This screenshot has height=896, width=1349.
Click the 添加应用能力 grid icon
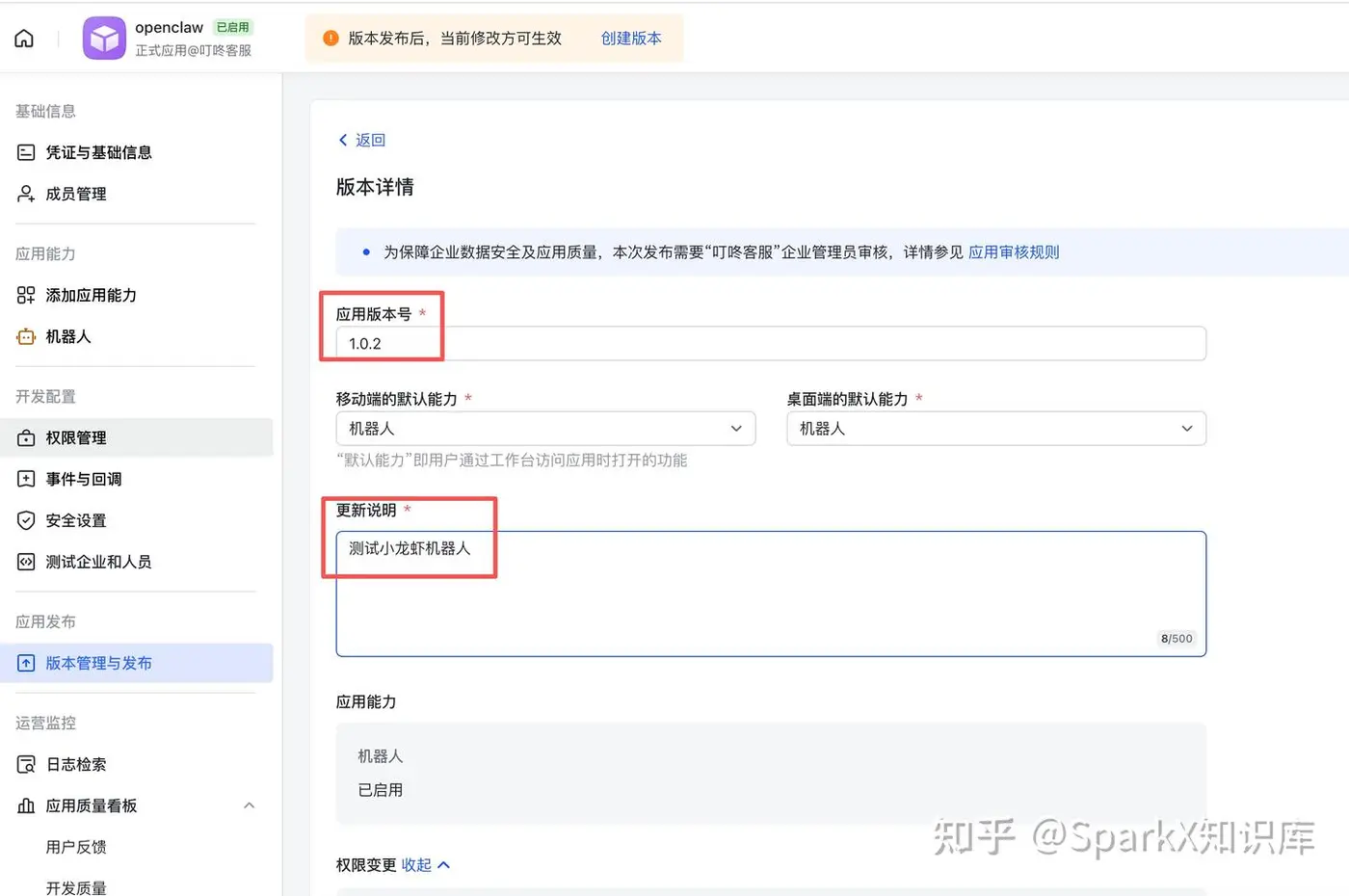[26, 295]
